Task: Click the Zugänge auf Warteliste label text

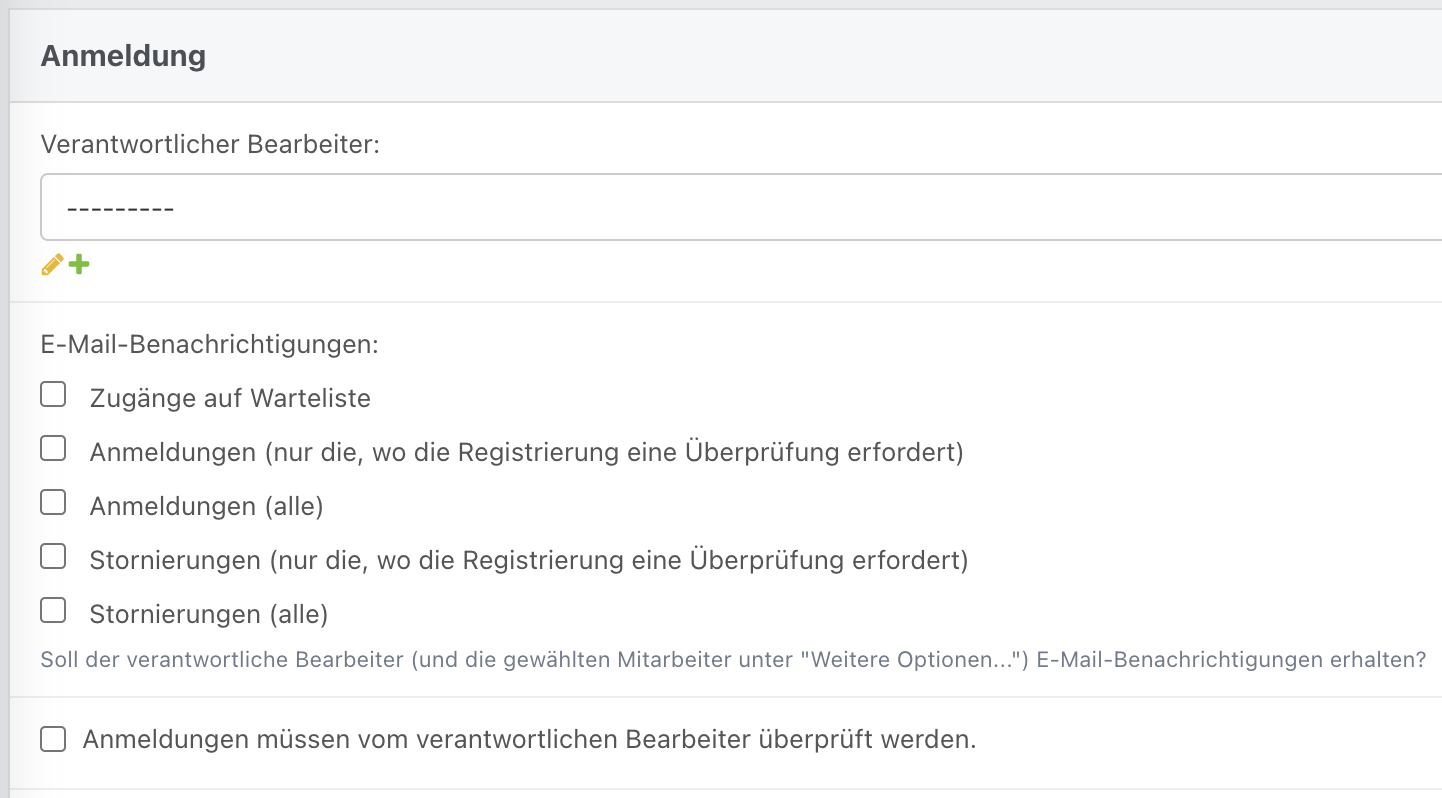Action: (230, 398)
